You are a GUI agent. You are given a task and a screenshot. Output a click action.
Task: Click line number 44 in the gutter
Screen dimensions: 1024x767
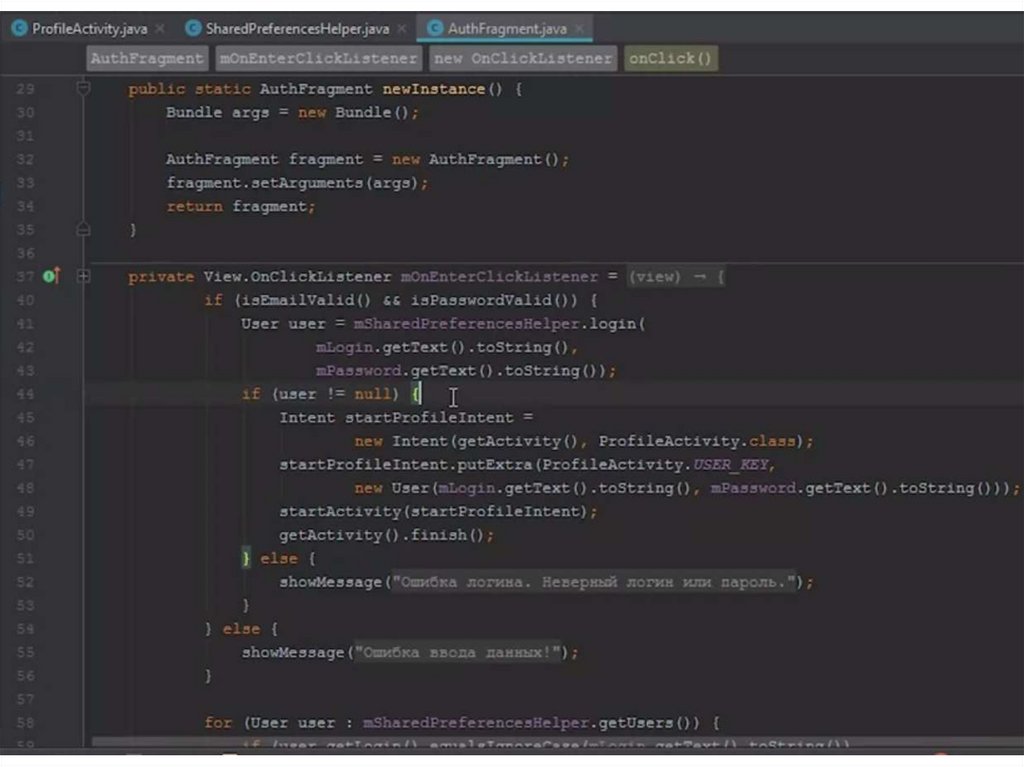pos(26,394)
